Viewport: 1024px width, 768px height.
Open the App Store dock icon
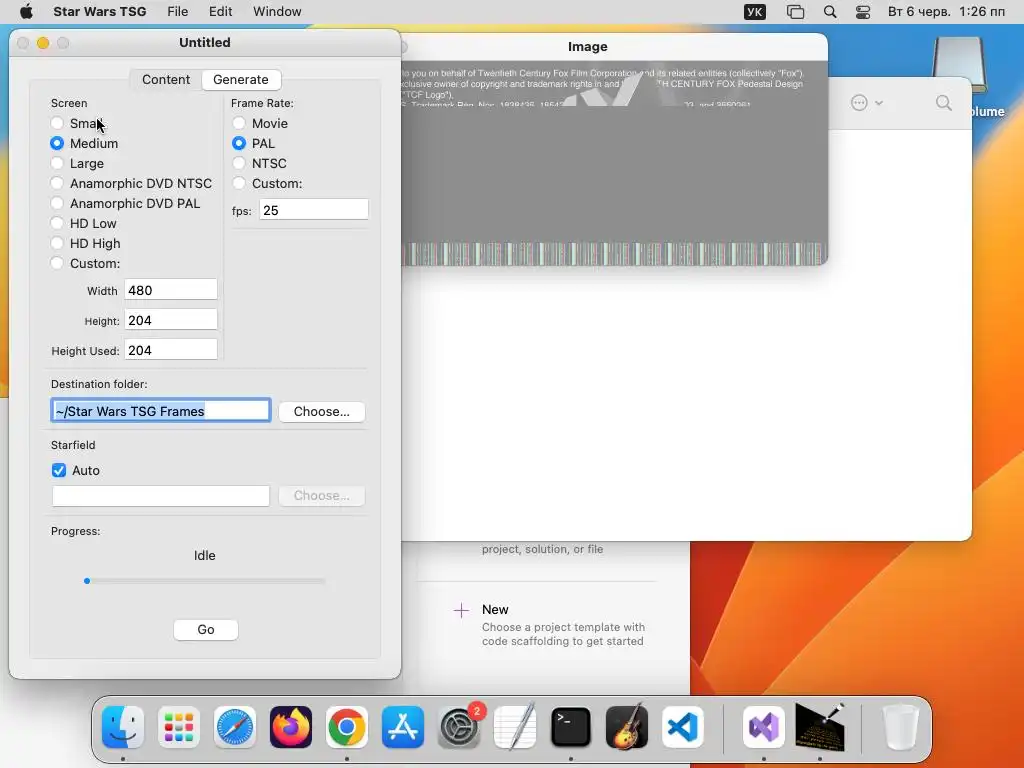pyautogui.click(x=403, y=727)
